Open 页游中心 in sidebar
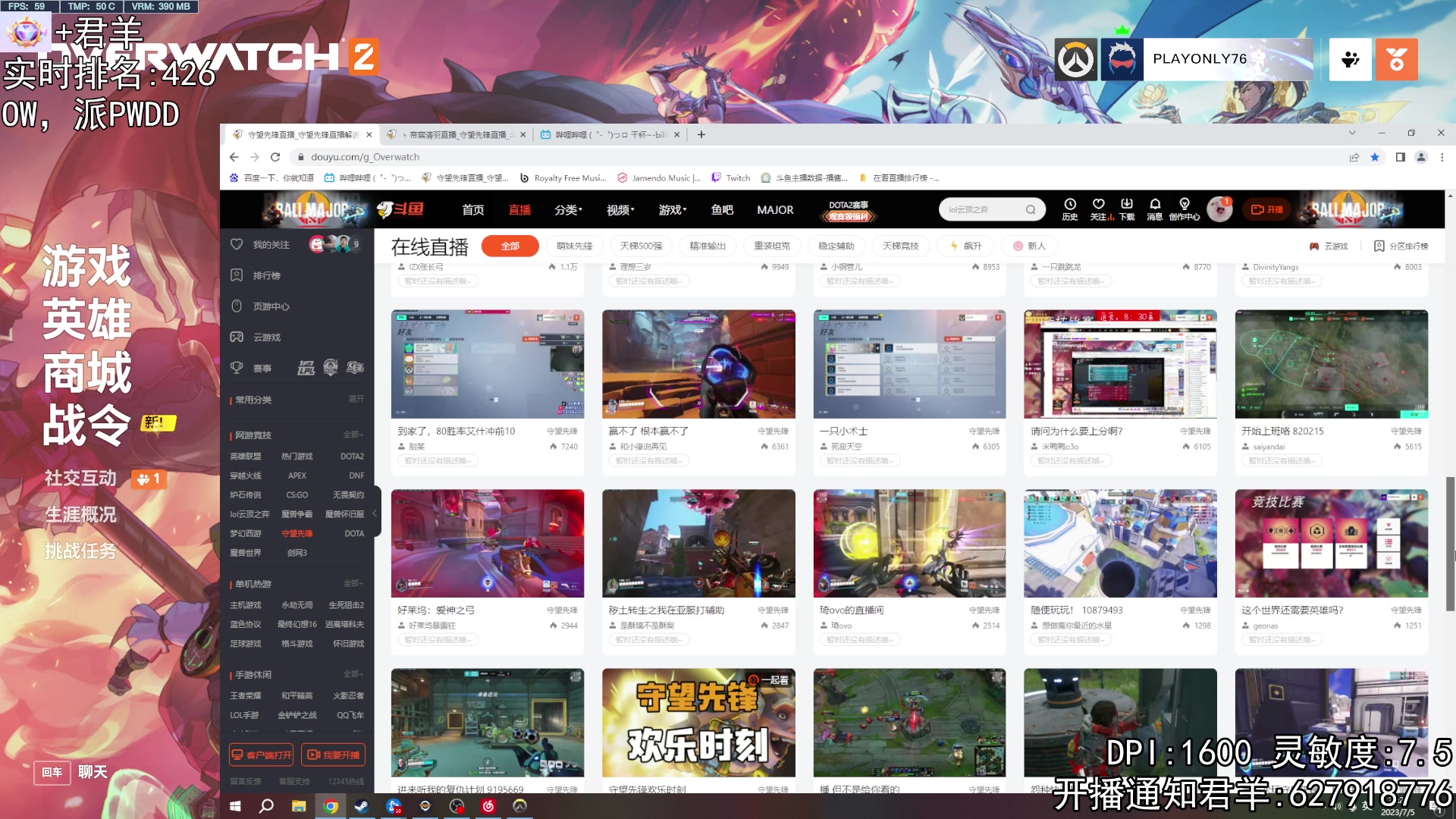Viewport: 1456px width, 819px height. coord(260,306)
